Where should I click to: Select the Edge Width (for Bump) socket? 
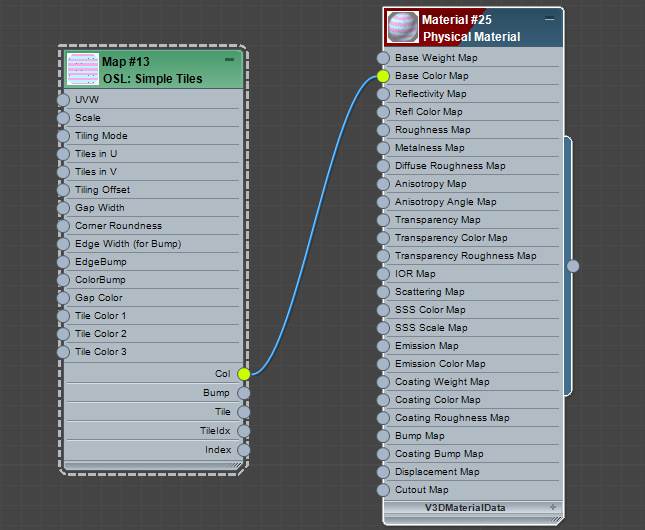coord(63,244)
